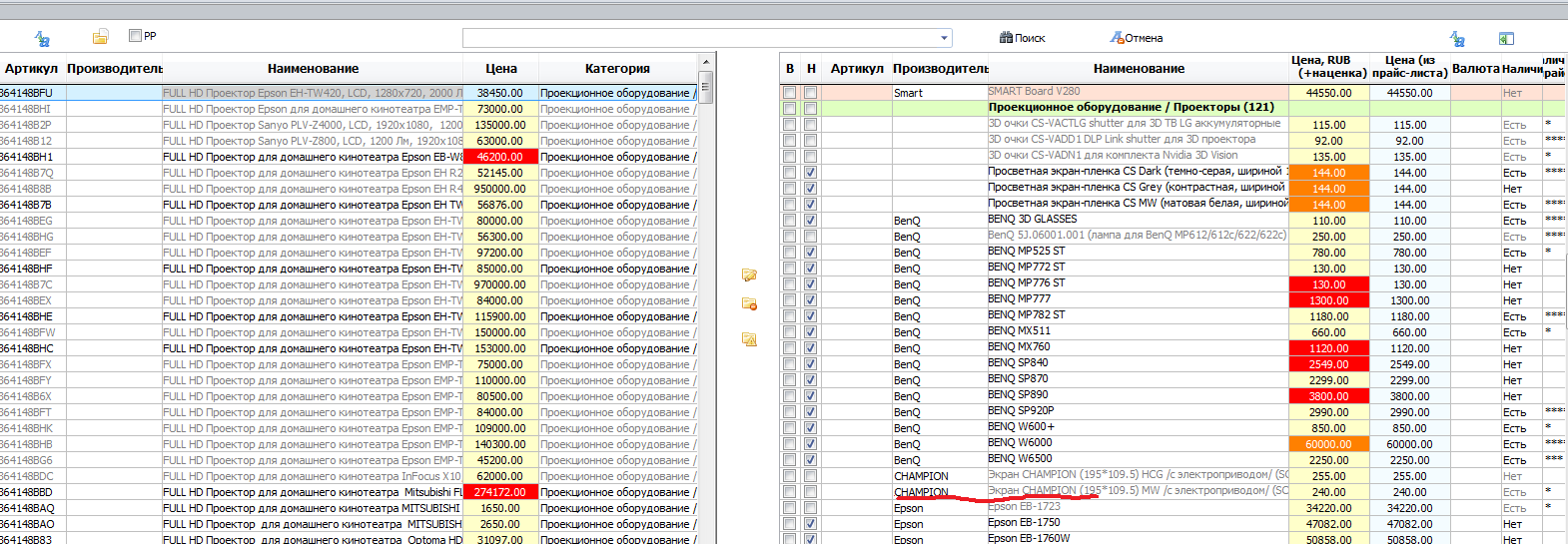Click left price cell 115900.00
The height and width of the screenshot is (544, 1568).
500,316
